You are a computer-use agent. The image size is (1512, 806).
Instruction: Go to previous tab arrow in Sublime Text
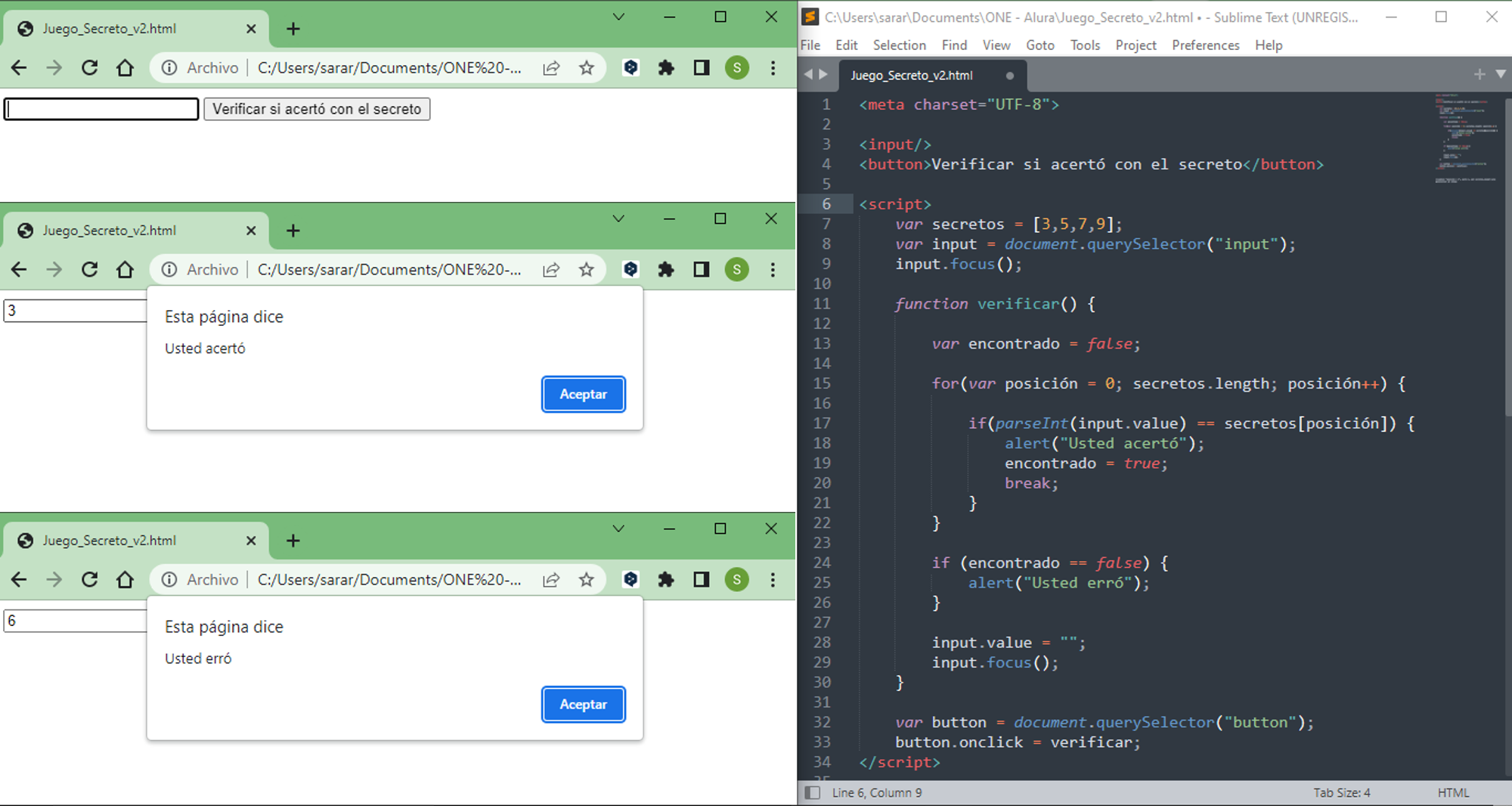coord(808,74)
